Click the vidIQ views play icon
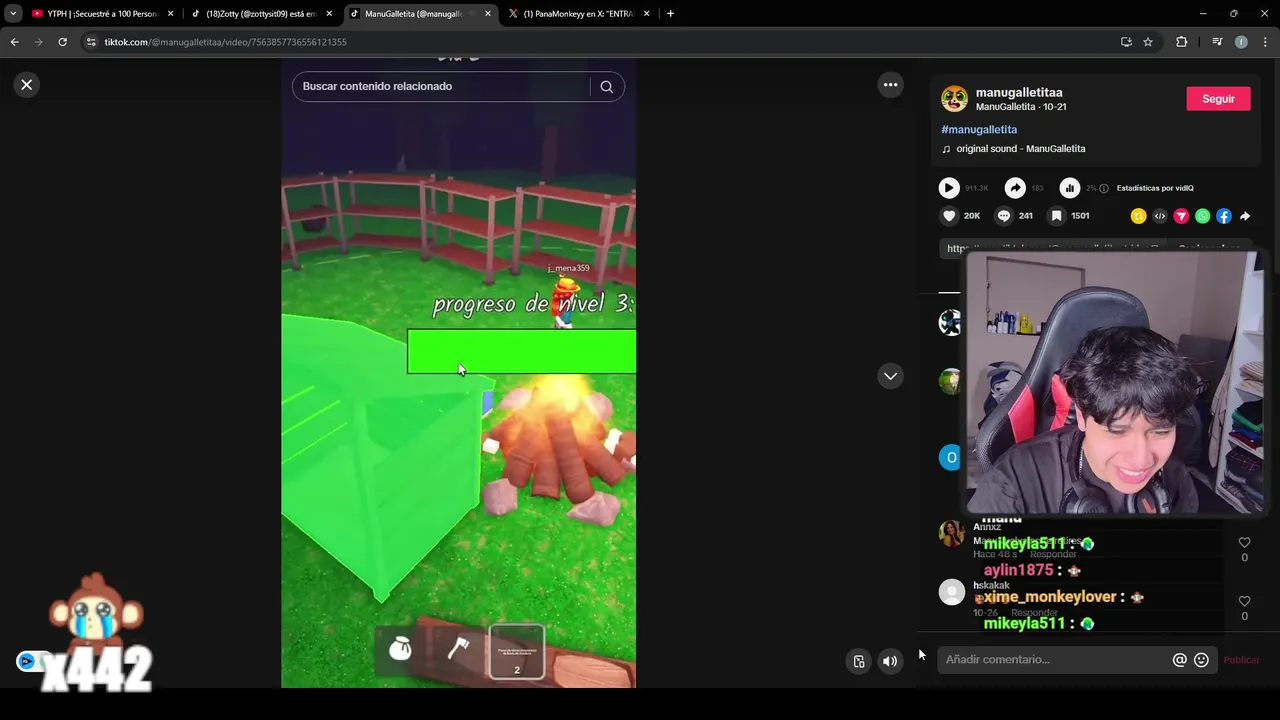The width and height of the screenshot is (1280, 720). (949, 188)
